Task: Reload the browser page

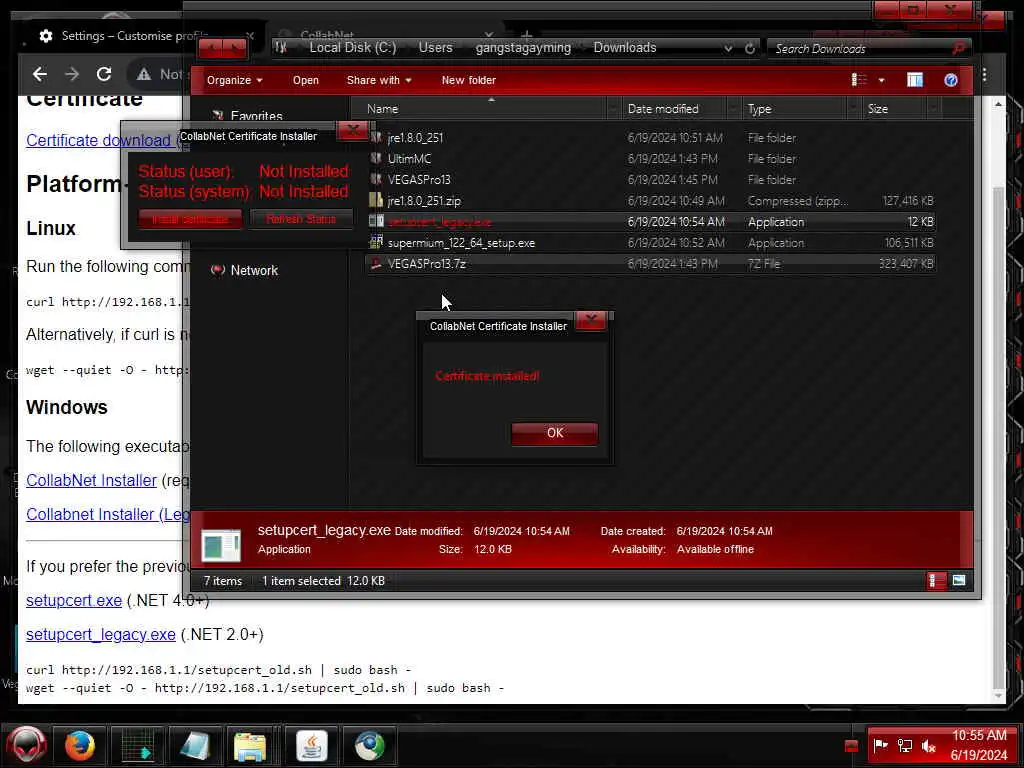Action: (x=104, y=74)
